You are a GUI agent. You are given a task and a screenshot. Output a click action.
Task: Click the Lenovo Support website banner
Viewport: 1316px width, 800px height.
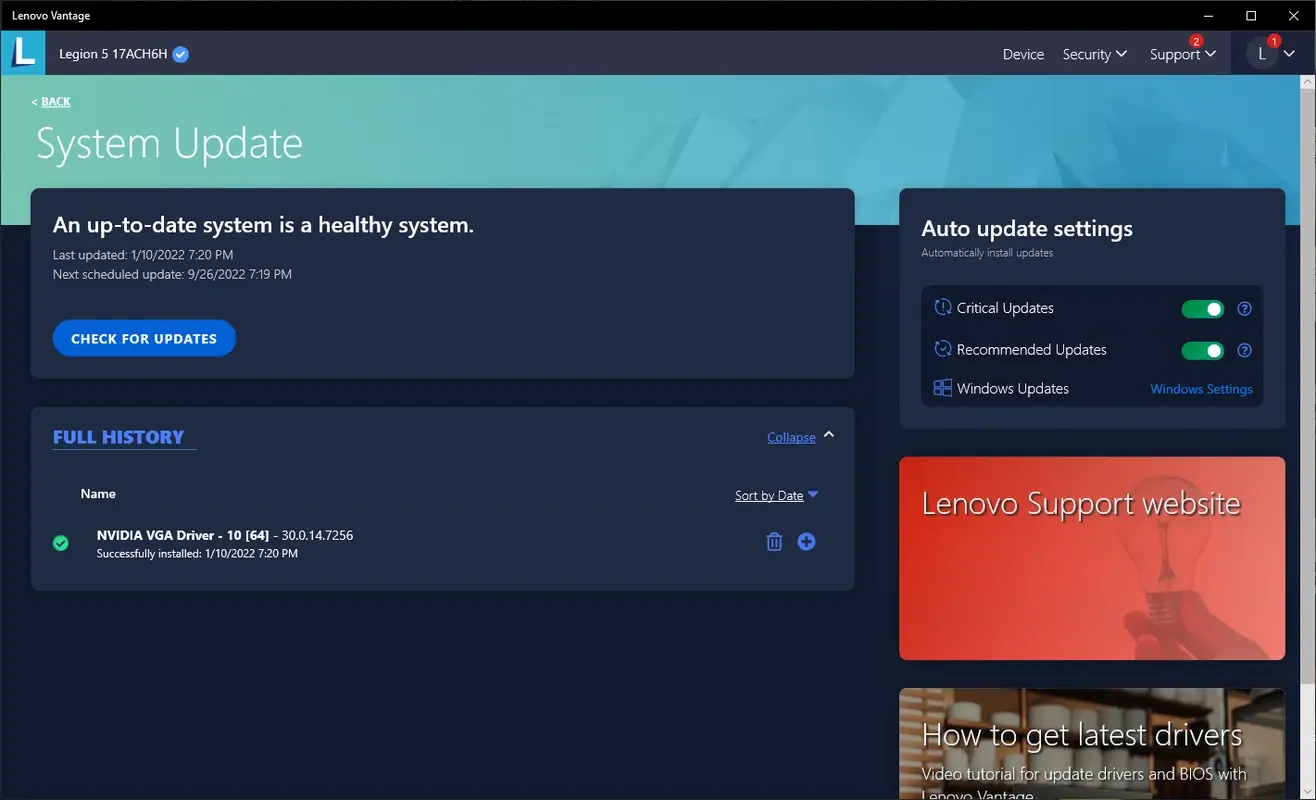tap(1091, 557)
